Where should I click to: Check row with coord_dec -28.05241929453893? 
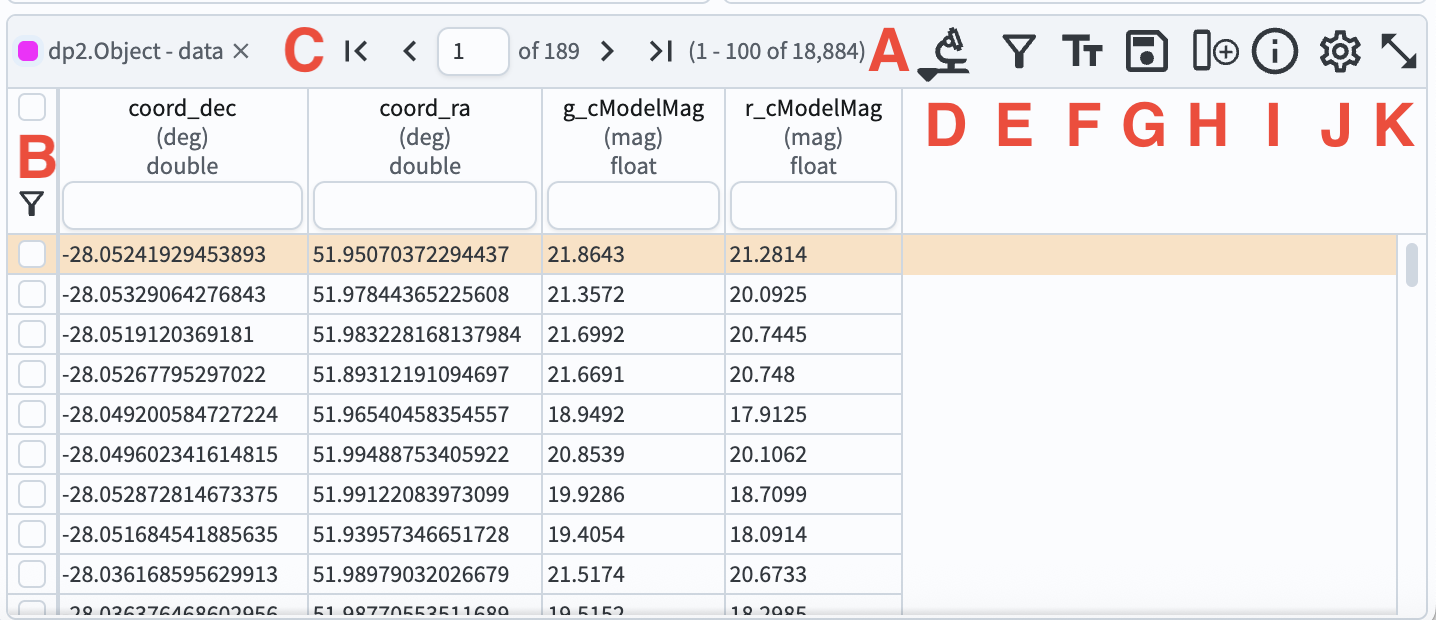32,255
